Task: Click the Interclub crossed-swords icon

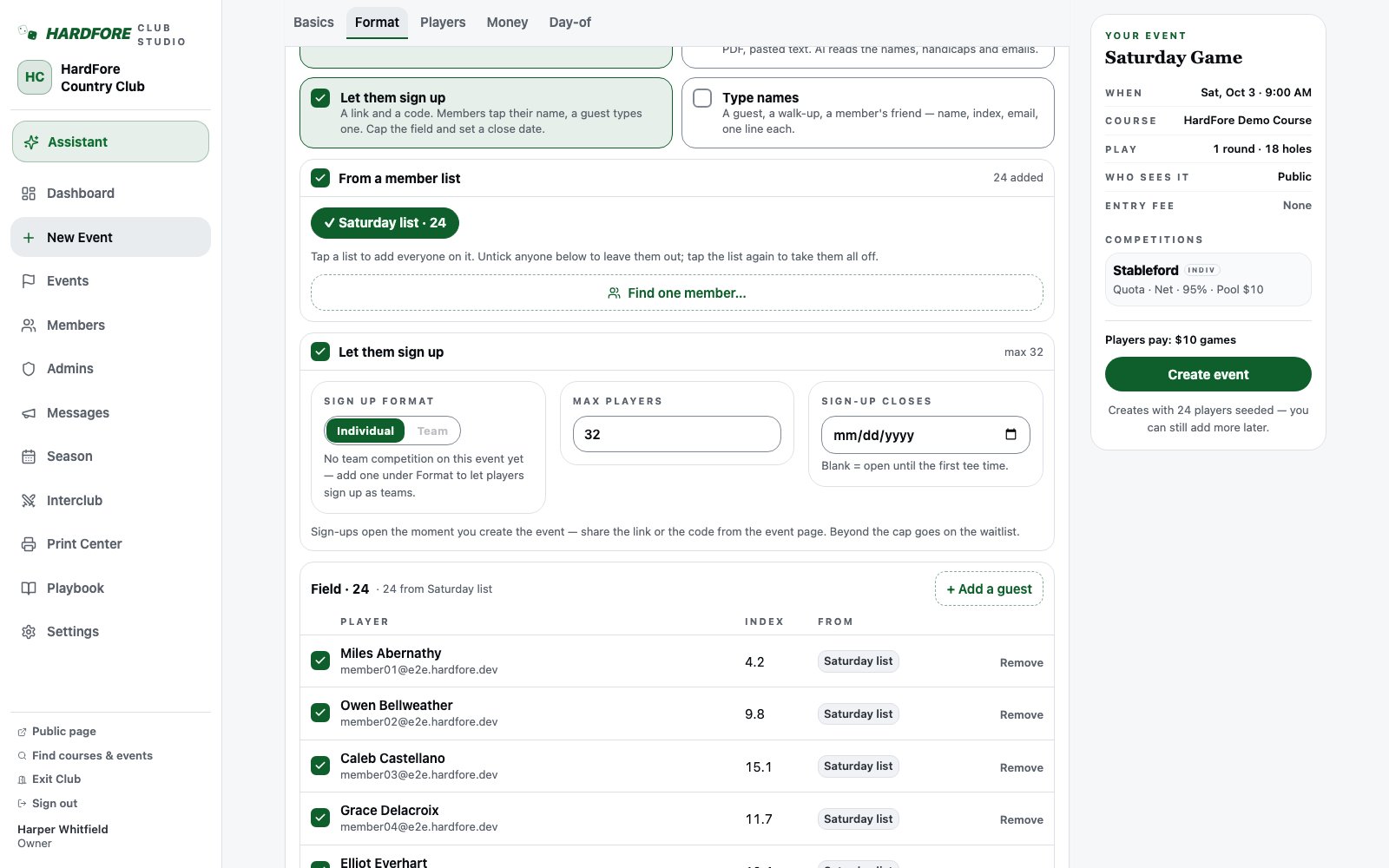Action: pos(29,501)
